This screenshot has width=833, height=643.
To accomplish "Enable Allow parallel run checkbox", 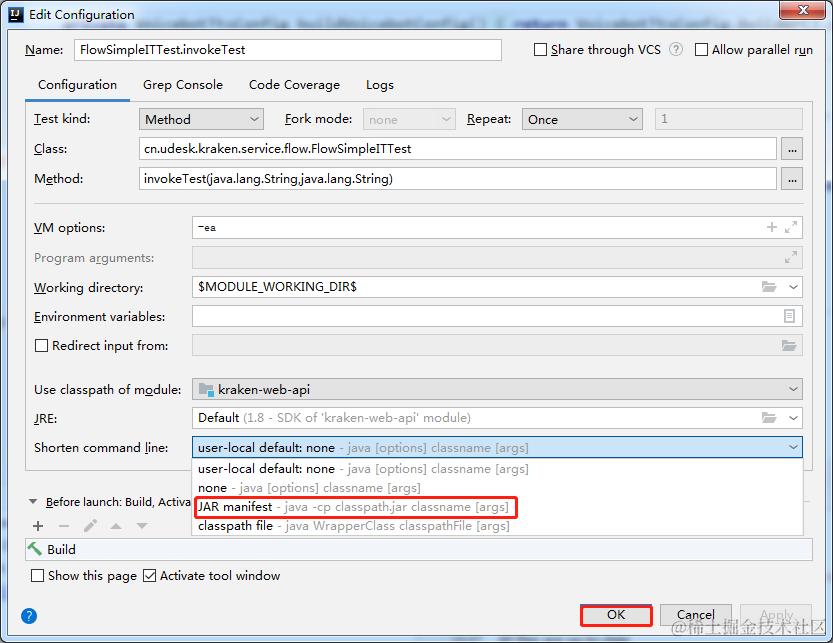I will pyautogui.click(x=701, y=49).
